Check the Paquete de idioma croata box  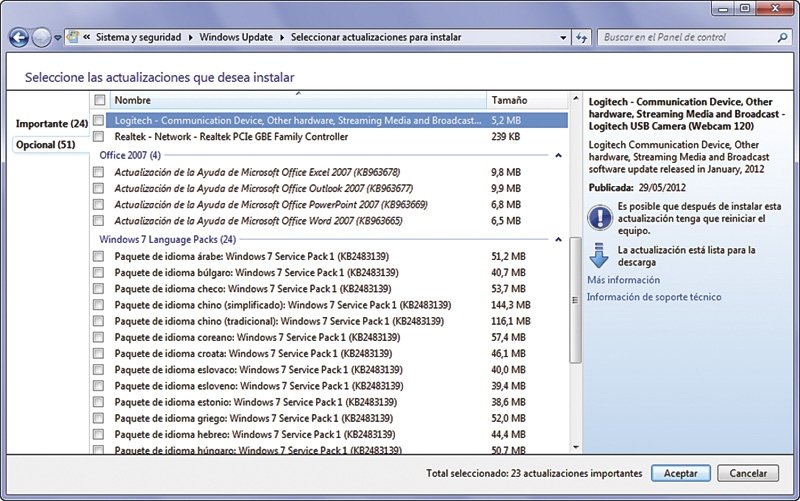point(98,353)
